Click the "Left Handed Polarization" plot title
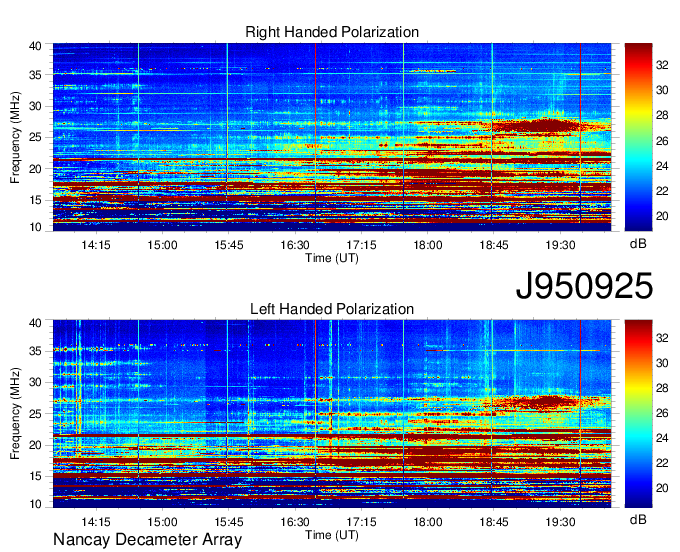The image size is (680, 552). [332, 309]
